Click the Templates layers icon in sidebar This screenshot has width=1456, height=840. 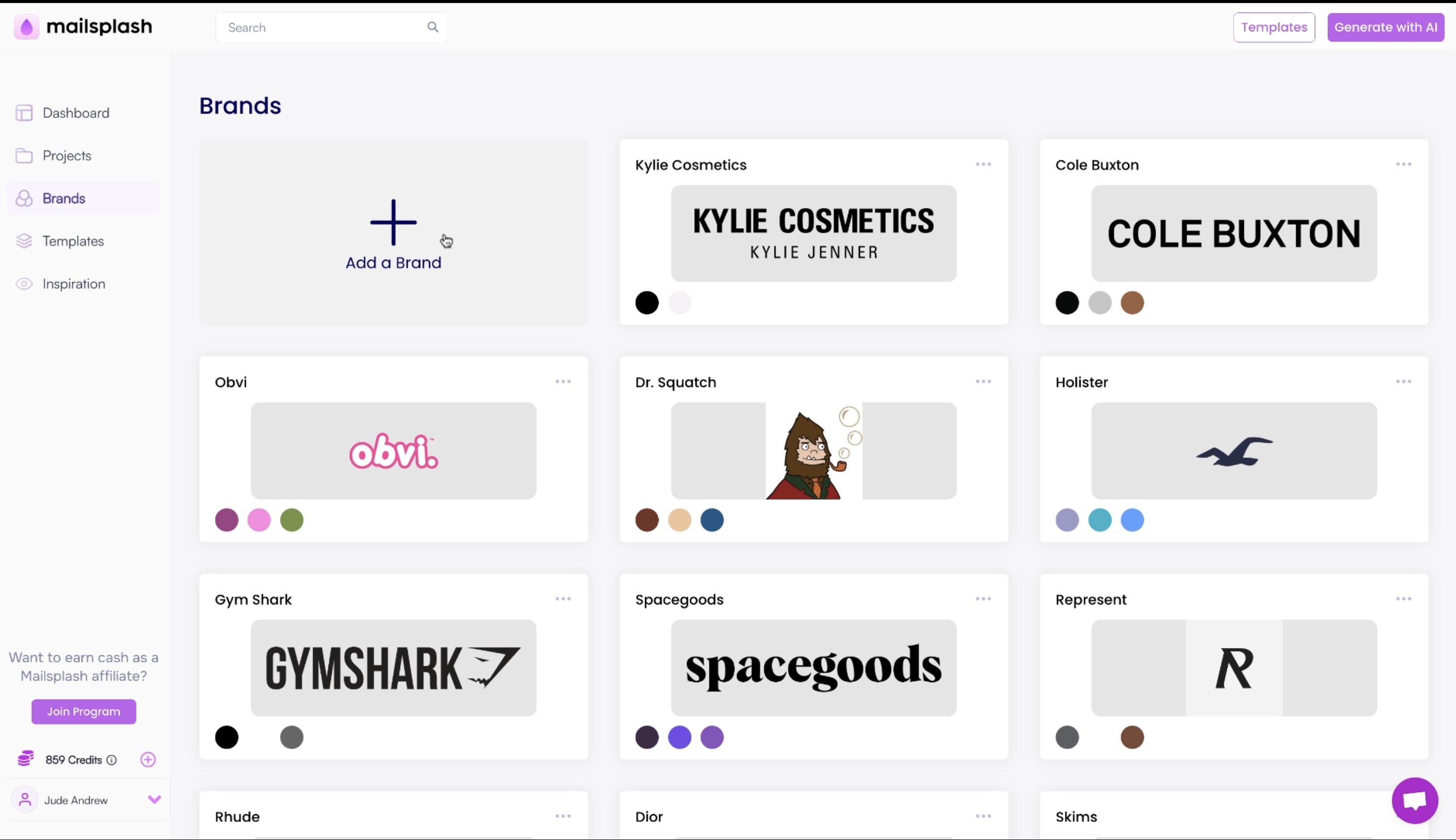(x=24, y=240)
